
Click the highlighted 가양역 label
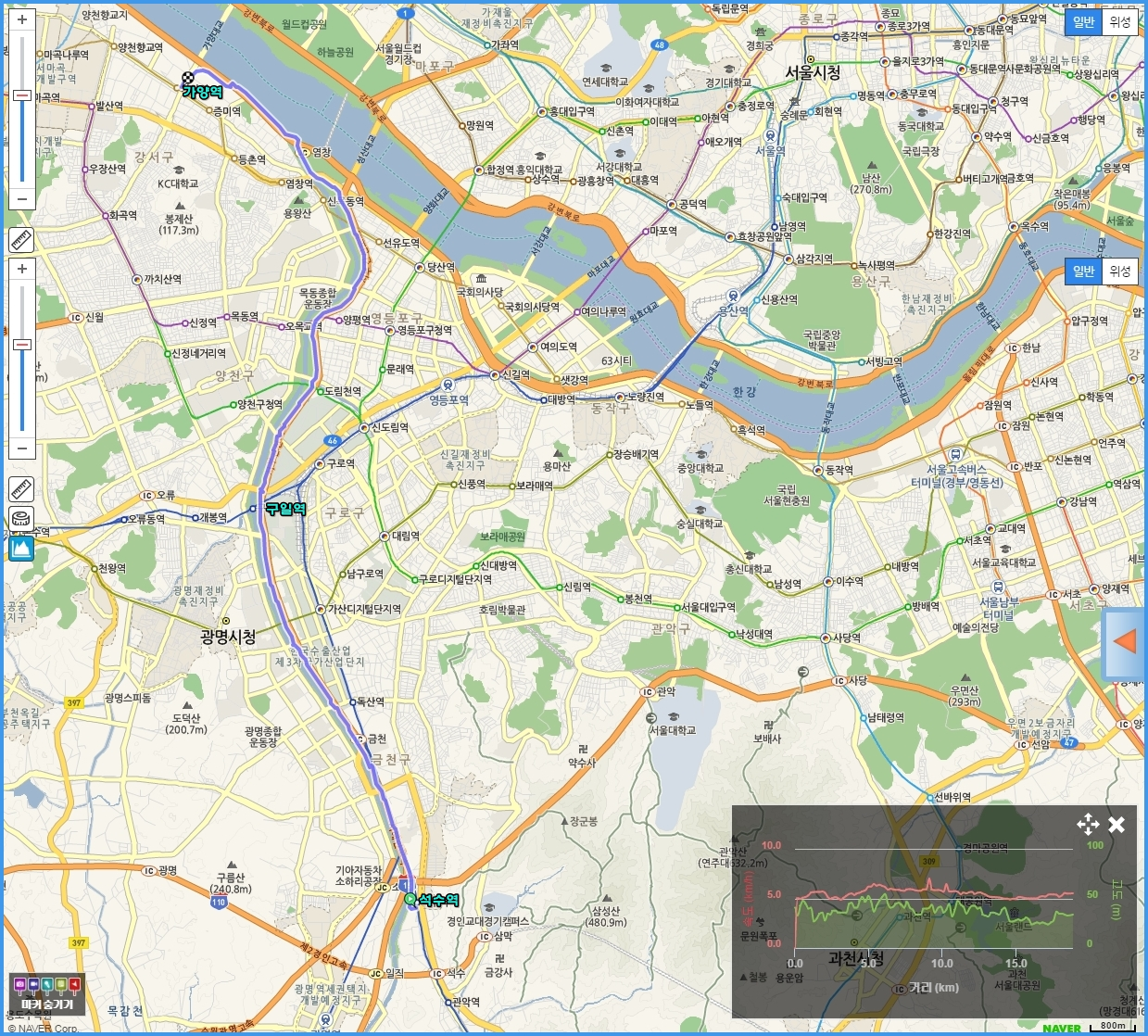point(202,93)
